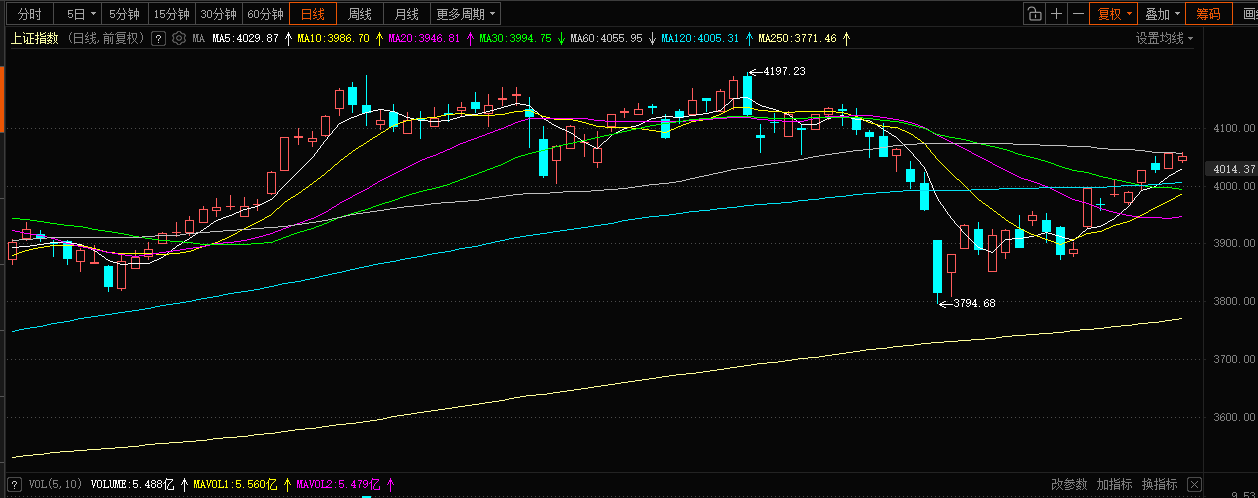Switch to 5分钟 chart period
This screenshot has width=1258, height=498.
[125, 14]
